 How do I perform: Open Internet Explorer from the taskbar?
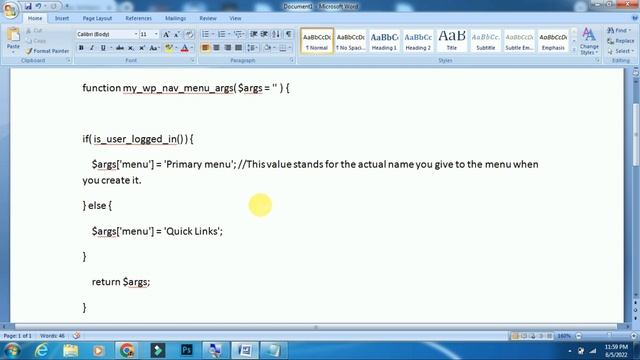pos(41,350)
